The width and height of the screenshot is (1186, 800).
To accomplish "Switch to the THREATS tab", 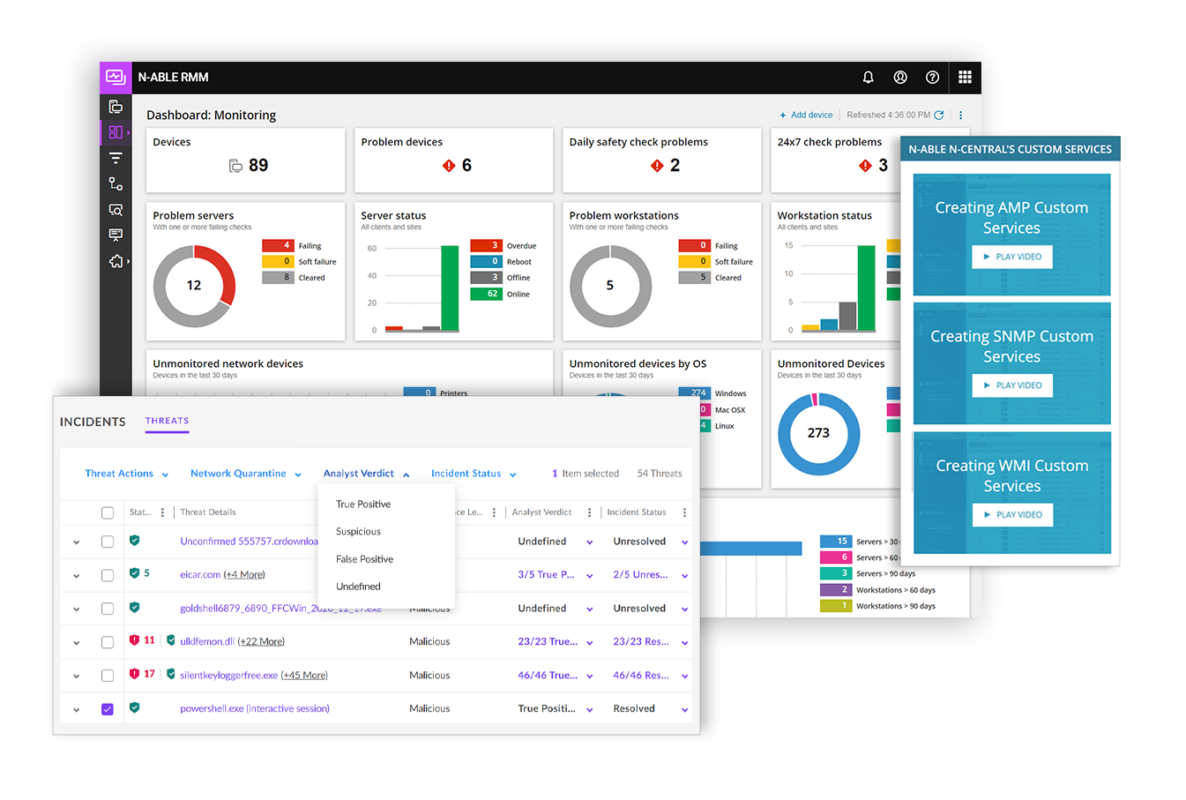I will pyautogui.click(x=167, y=420).
